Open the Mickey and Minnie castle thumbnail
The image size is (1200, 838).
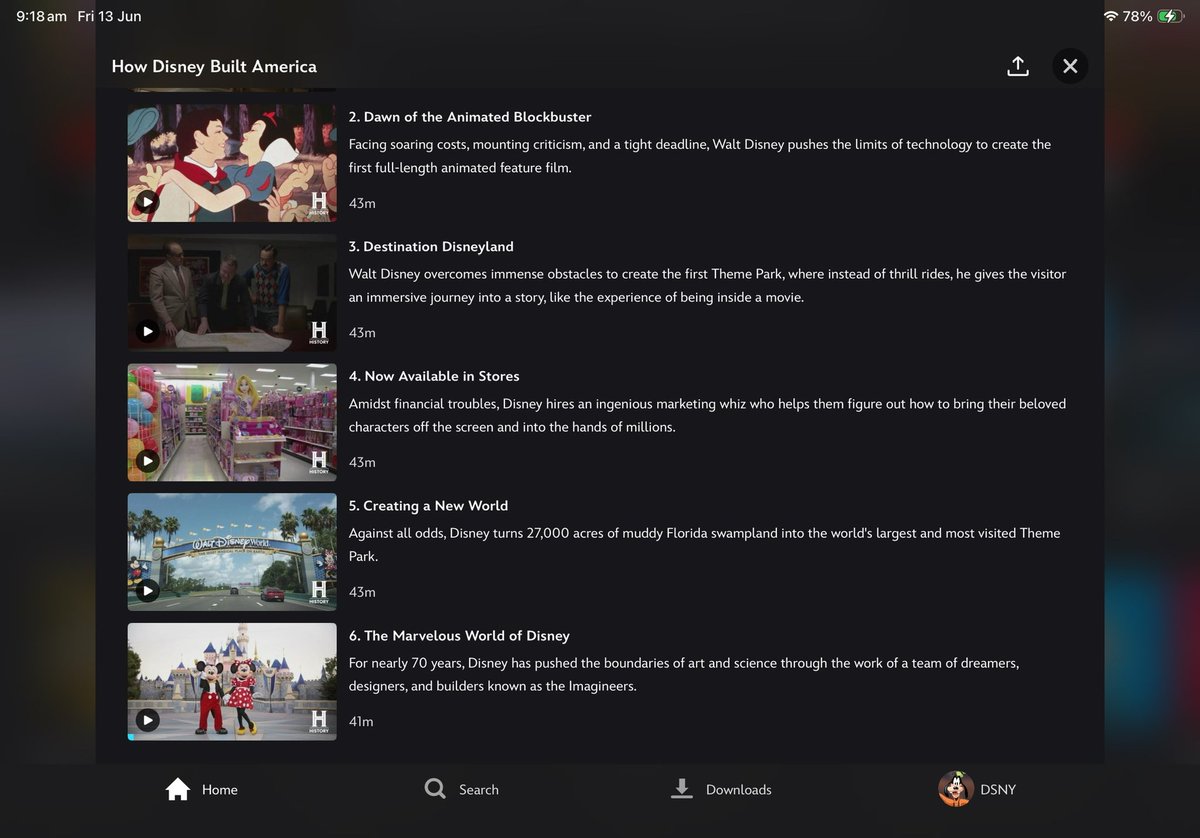232,681
